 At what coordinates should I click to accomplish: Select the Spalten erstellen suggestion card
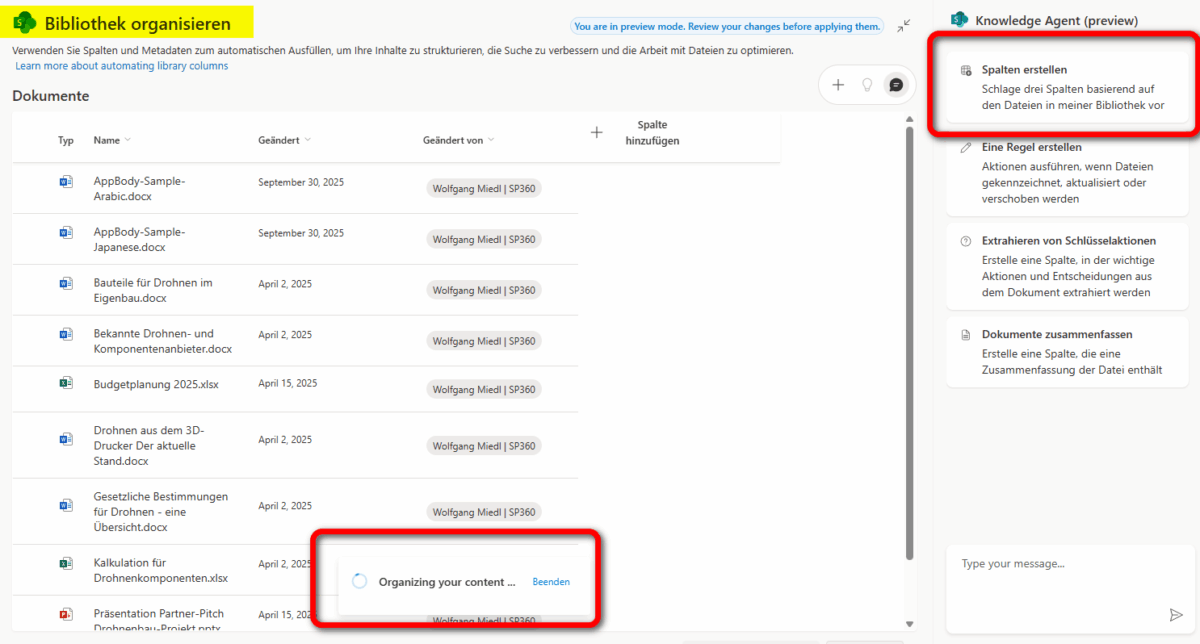(1066, 87)
